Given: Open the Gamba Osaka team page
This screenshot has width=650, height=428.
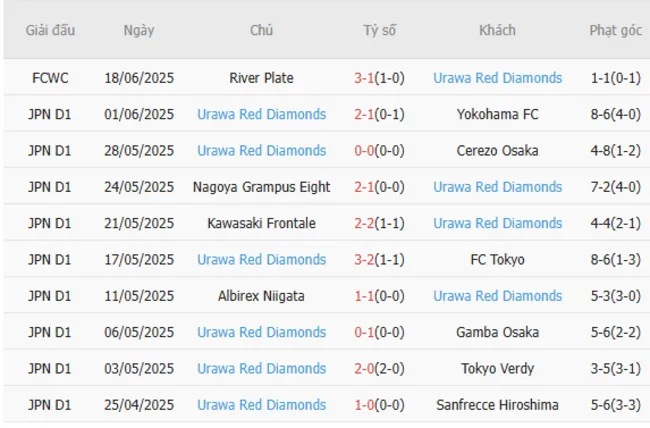Looking at the screenshot, I should (x=497, y=332).
